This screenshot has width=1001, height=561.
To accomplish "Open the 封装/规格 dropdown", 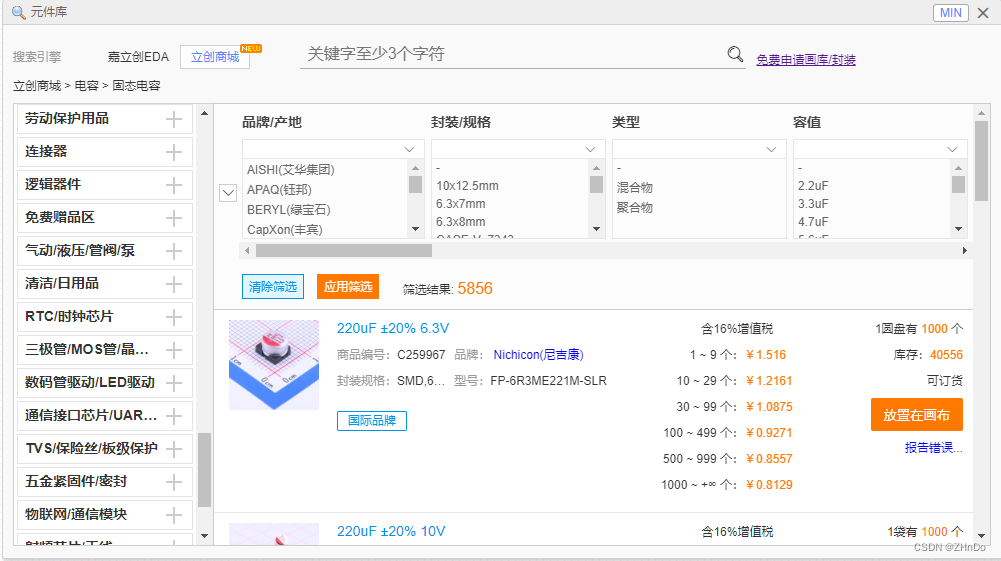I will tap(518, 149).
